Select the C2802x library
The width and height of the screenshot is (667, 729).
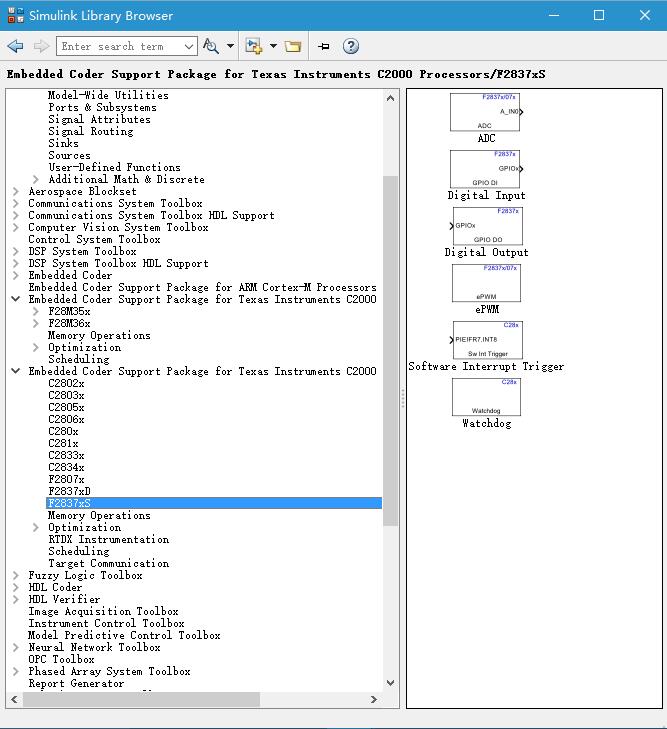pyautogui.click(x=66, y=384)
